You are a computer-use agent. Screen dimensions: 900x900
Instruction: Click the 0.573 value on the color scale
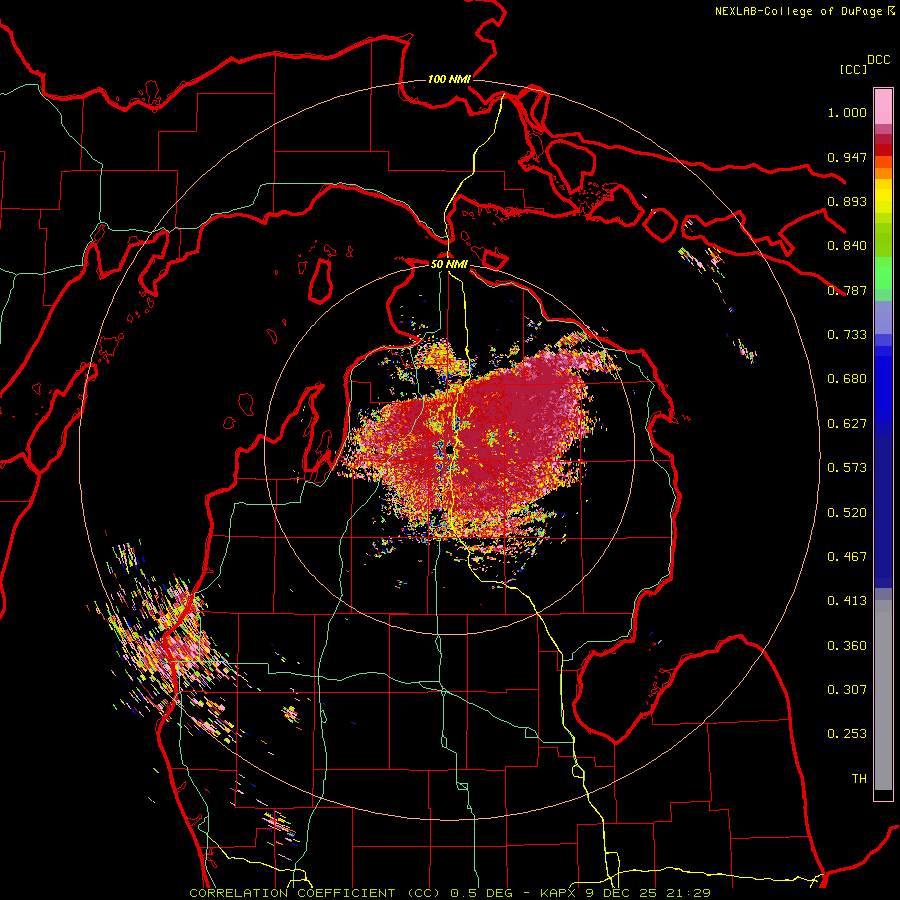pos(847,468)
